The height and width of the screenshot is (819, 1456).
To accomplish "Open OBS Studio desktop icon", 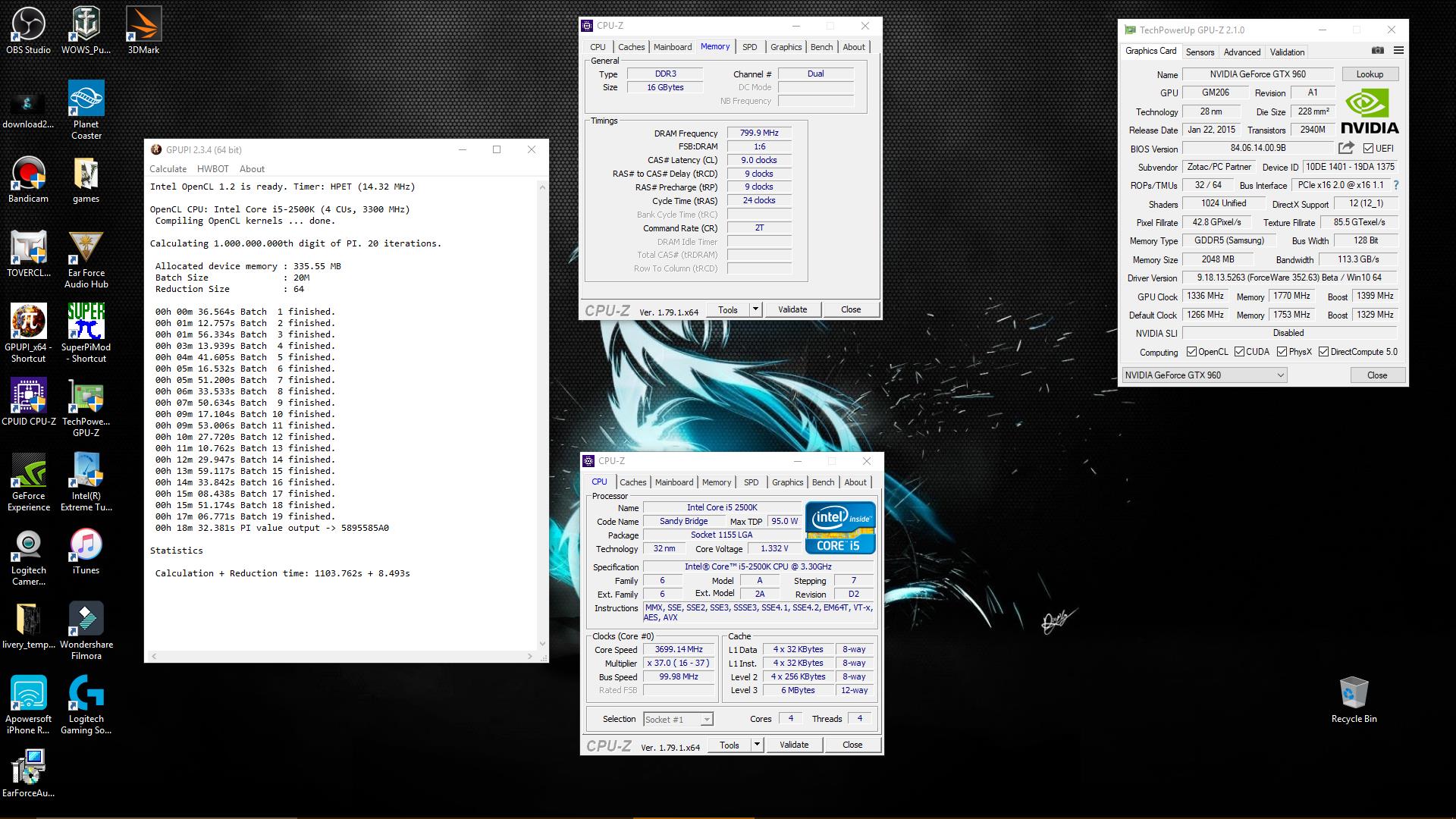I will (x=28, y=30).
